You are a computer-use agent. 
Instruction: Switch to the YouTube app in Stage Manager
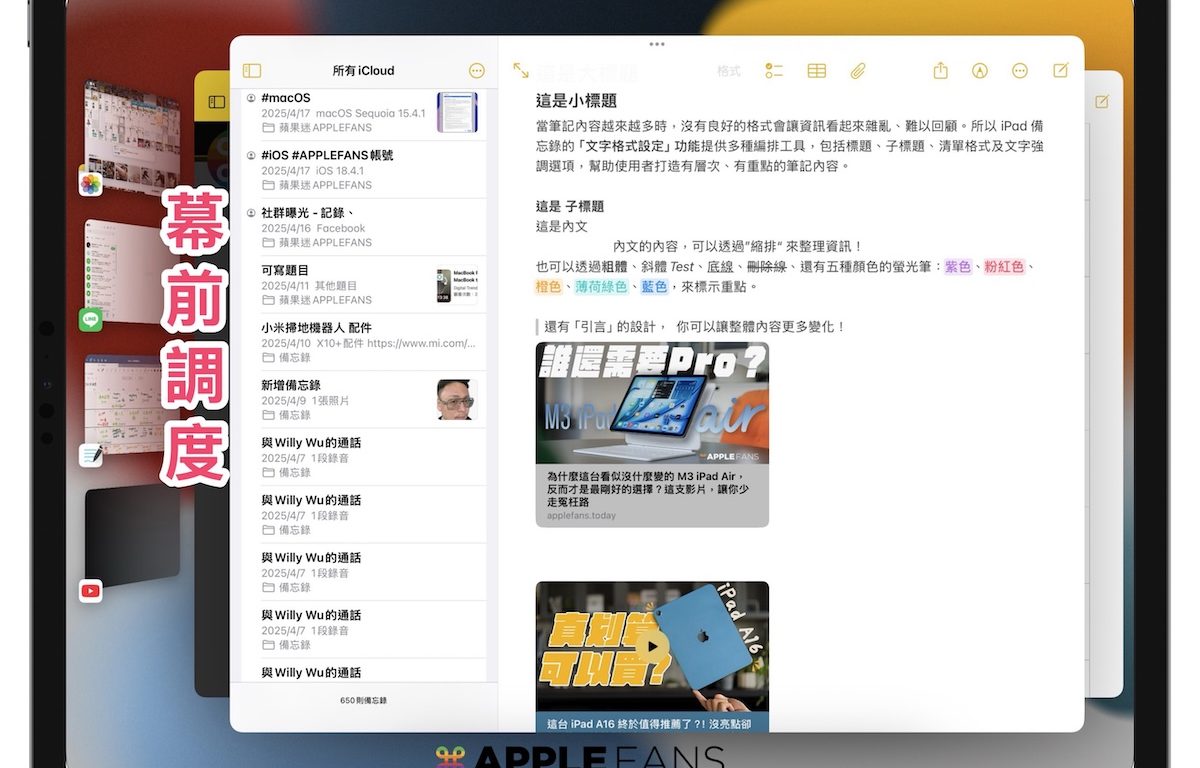(91, 591)
